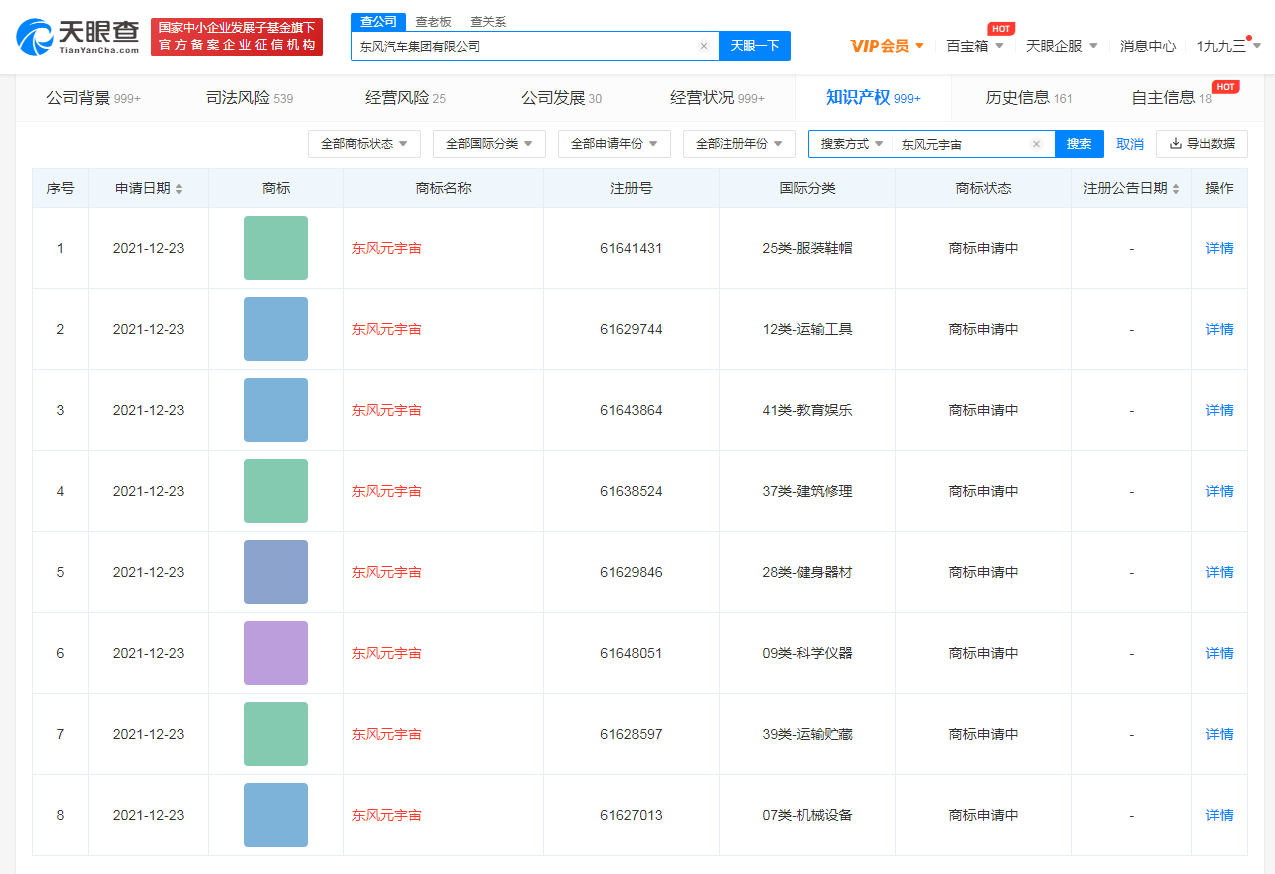Select the 知识产权 tab
Viewport: 1275px width, 874px height.
click(x=873, y=98)
